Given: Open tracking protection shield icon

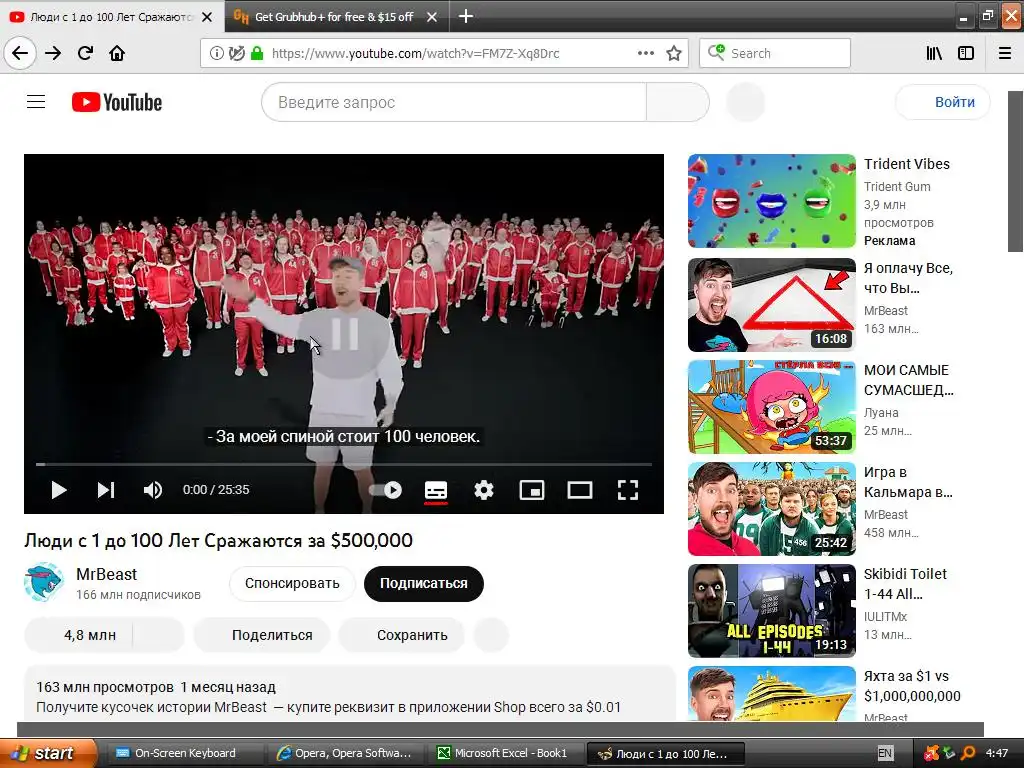Looking at the screenshot, I should (236, 54).
